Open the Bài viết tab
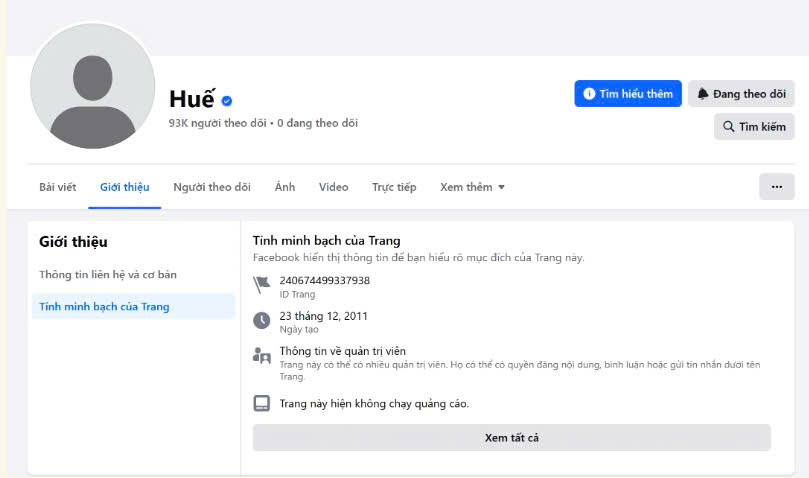 point(58,187)
